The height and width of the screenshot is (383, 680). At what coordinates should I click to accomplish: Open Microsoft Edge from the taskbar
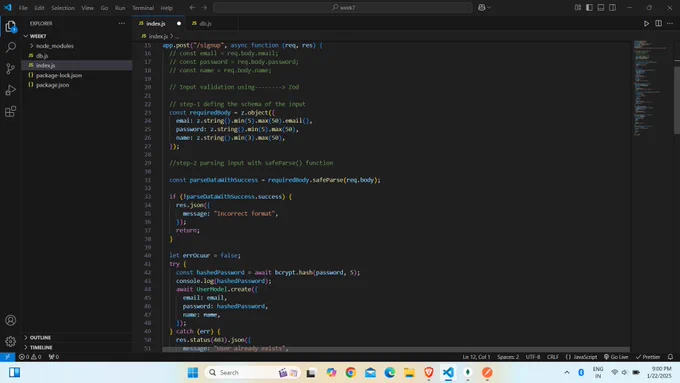click(389, 373)
